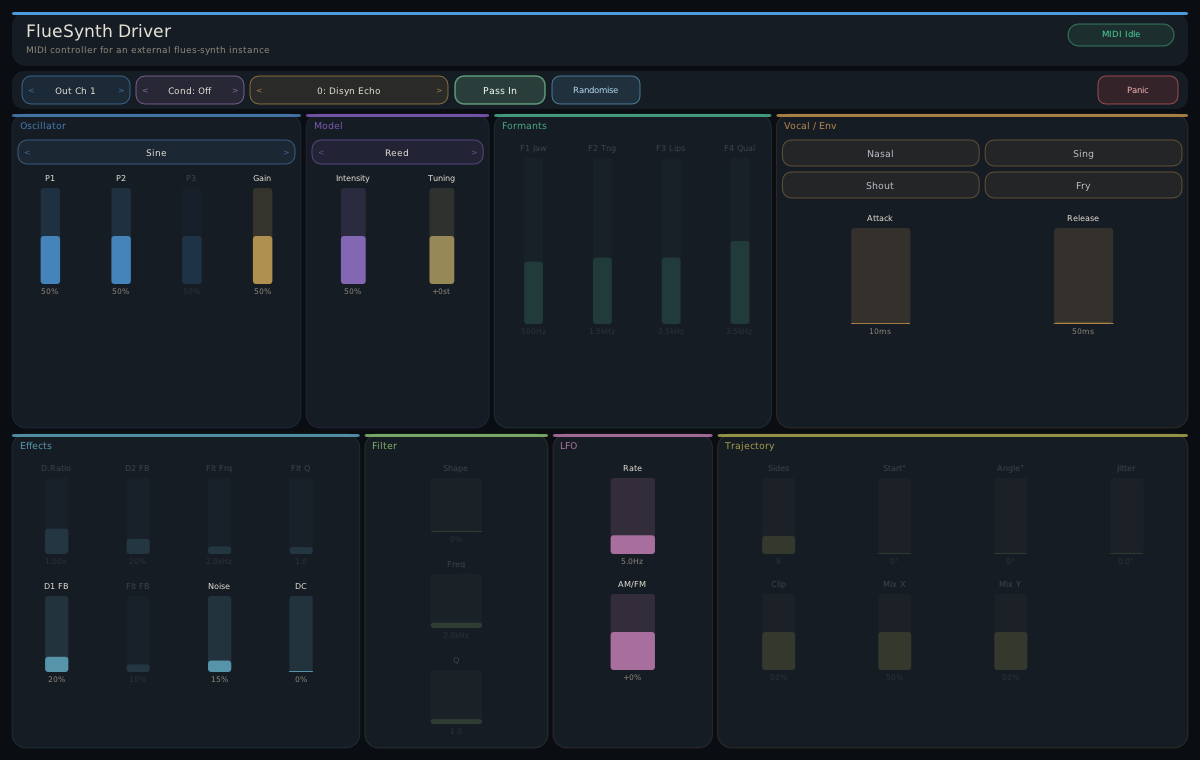Click the FlueSynth Driver title
Image resolution: width=1200 pixels, height=760 pixels.
coord(98,31)
